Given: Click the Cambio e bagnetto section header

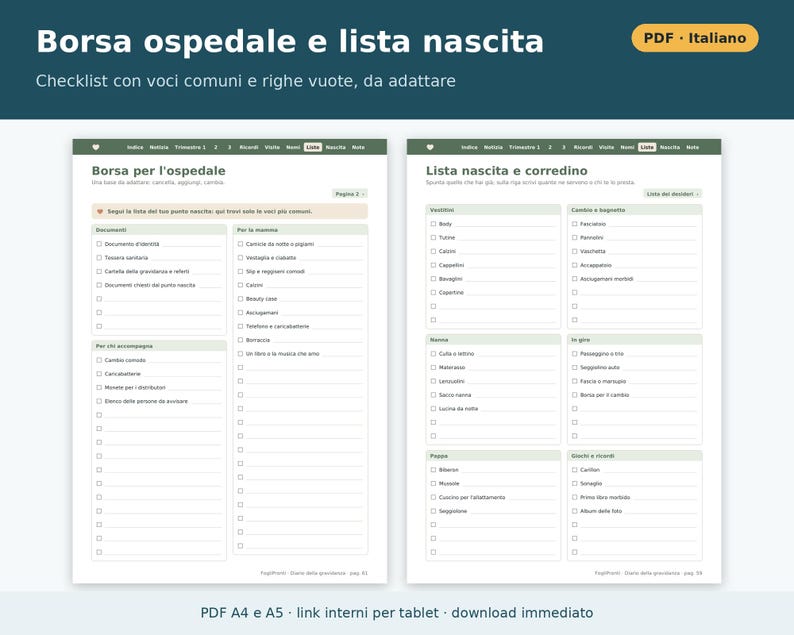Looking at the screenshot, I should [634, 210].
